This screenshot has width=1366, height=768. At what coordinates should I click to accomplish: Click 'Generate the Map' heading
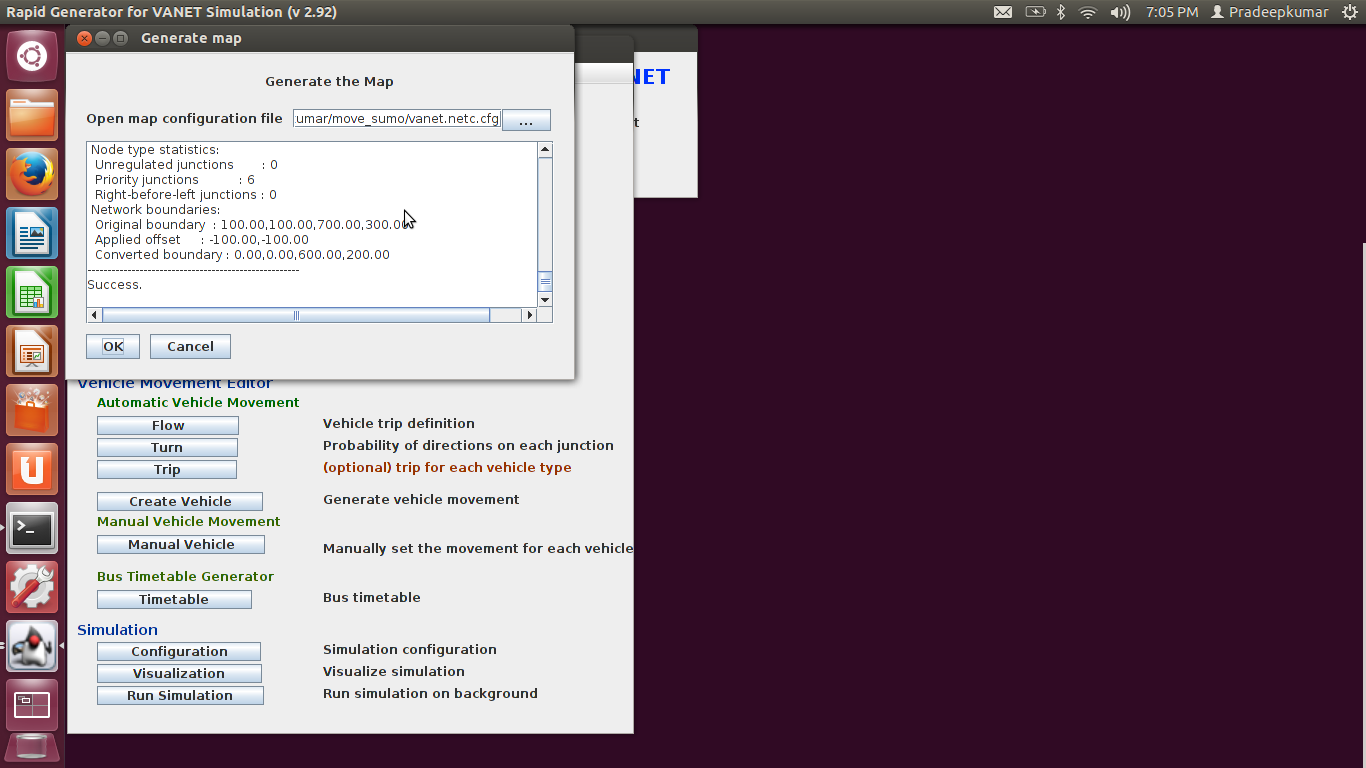click(329, 81)
